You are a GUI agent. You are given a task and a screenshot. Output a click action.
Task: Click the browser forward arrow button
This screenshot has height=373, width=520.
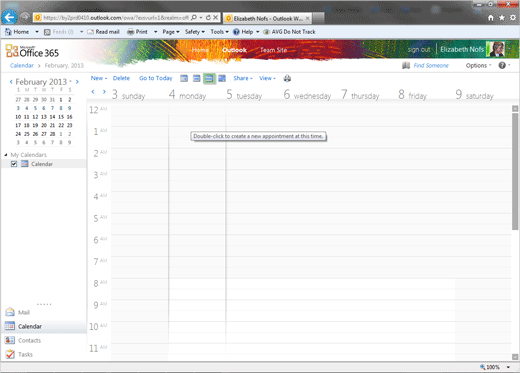coord(24,17)
